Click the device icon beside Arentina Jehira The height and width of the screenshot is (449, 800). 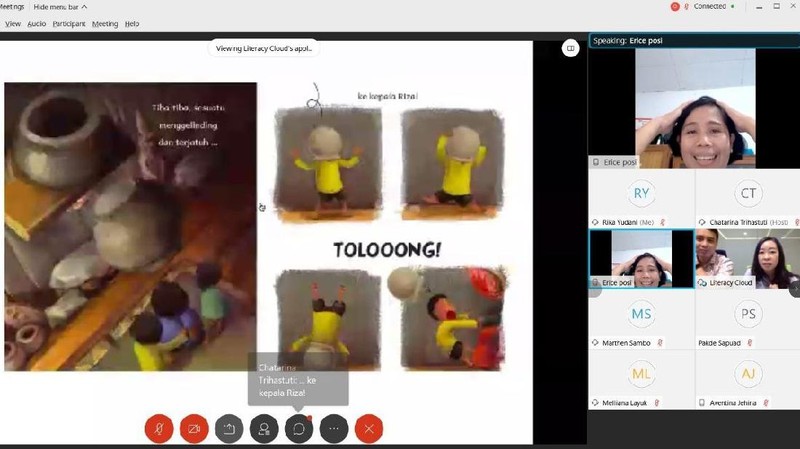[x=702, y=403]
